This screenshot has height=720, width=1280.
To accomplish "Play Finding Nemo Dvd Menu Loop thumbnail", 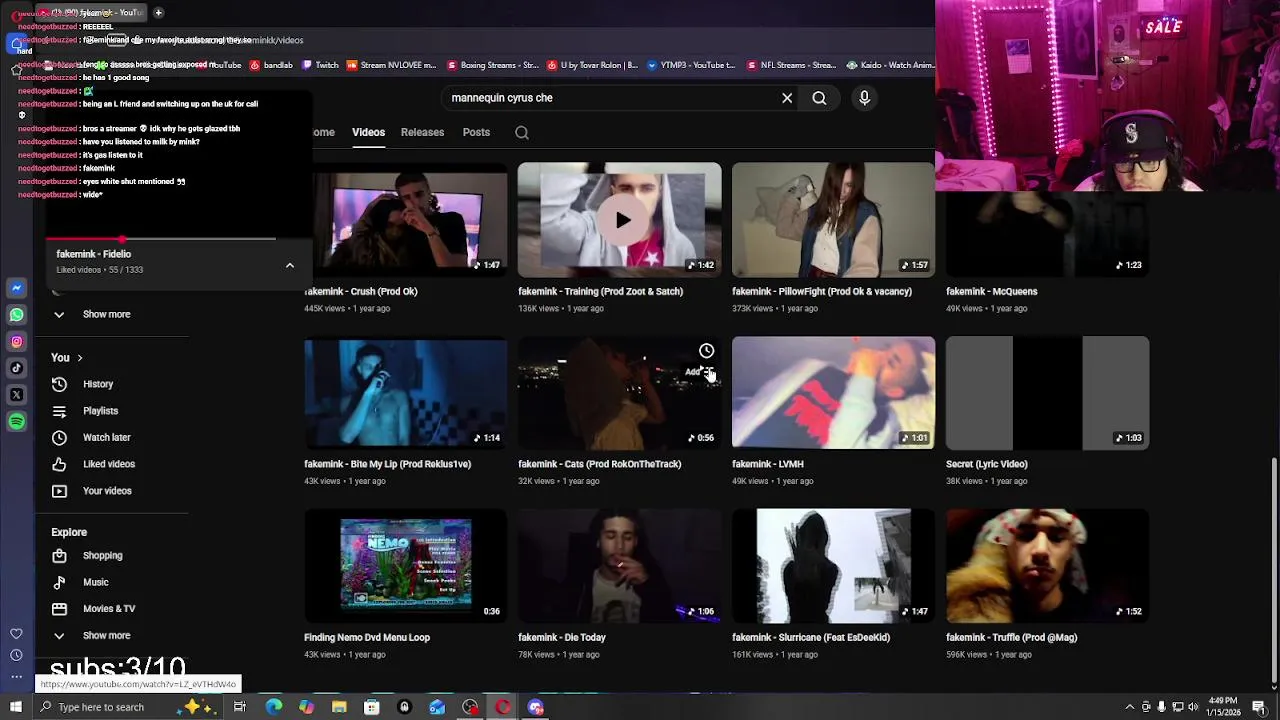I will [x=405, y=566].
